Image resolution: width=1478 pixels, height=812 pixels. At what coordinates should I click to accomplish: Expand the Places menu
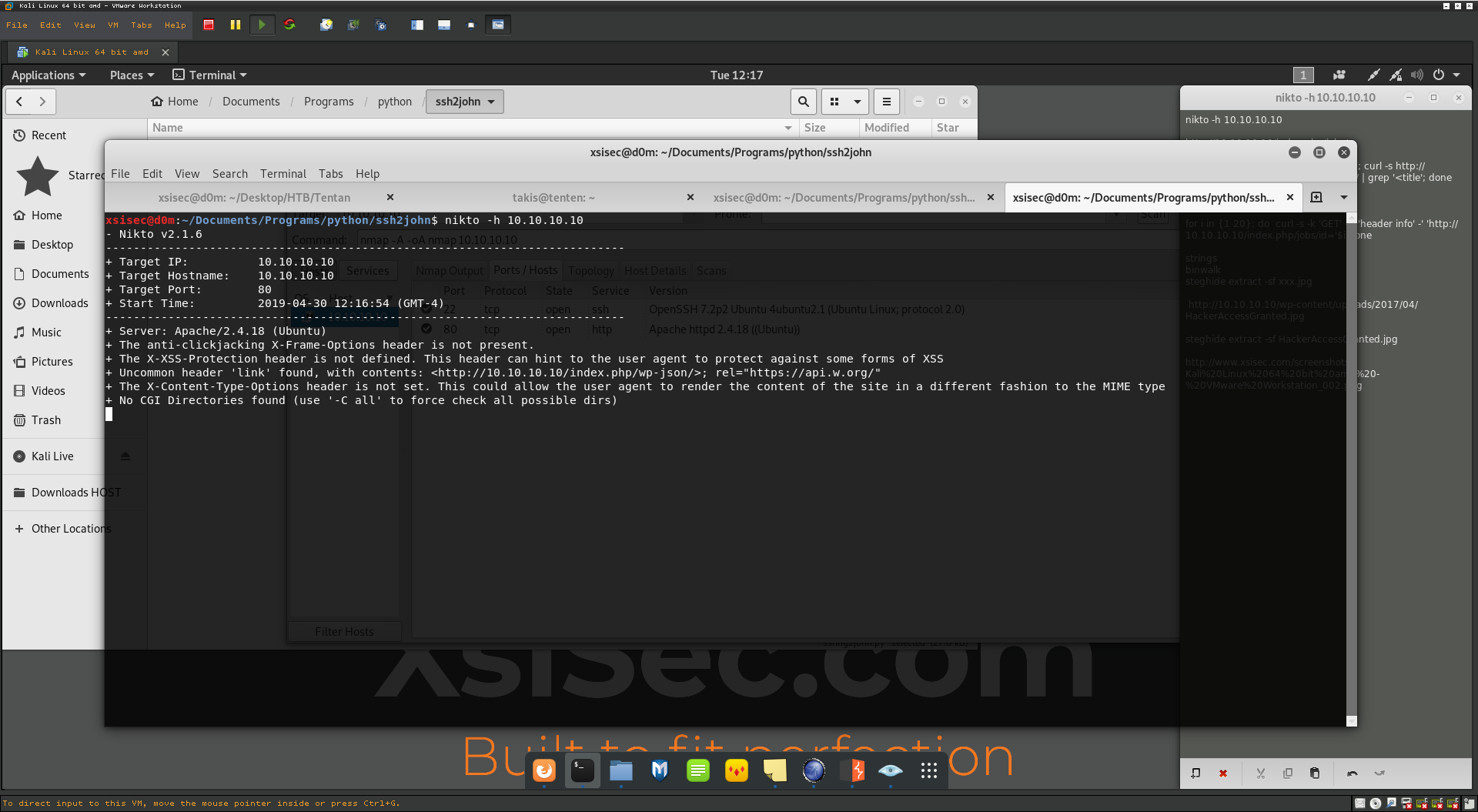(x=132, y=75)
